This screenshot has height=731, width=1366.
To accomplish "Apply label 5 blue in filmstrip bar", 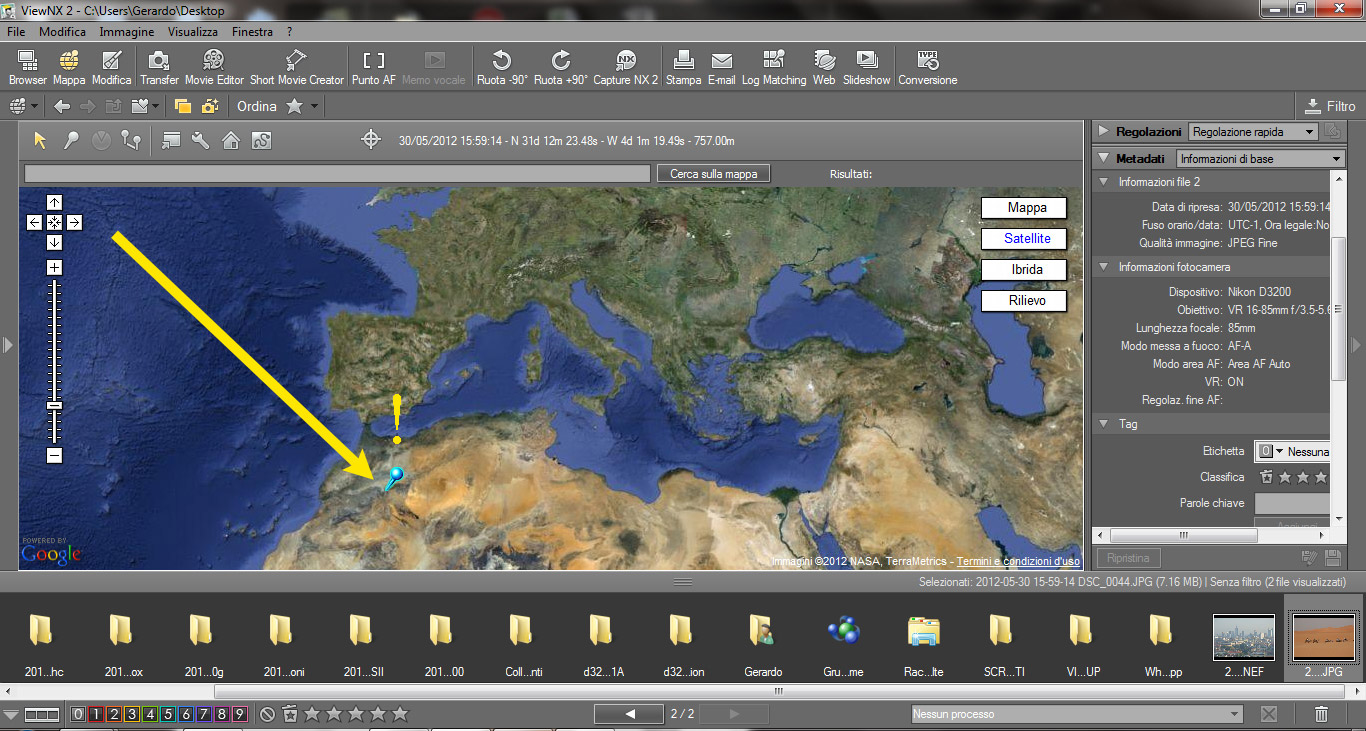I will coord(167,714).
